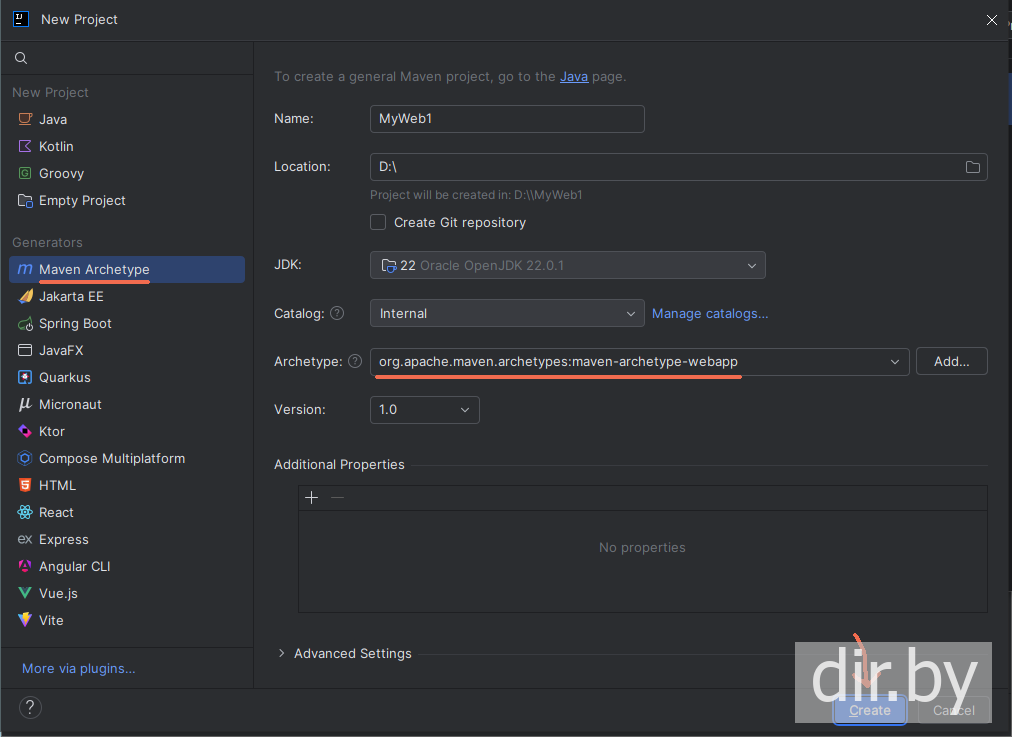The image size is (1012, 737).
Task: Open the Archetype combo box arrow
Action: [x=895, y=362]
